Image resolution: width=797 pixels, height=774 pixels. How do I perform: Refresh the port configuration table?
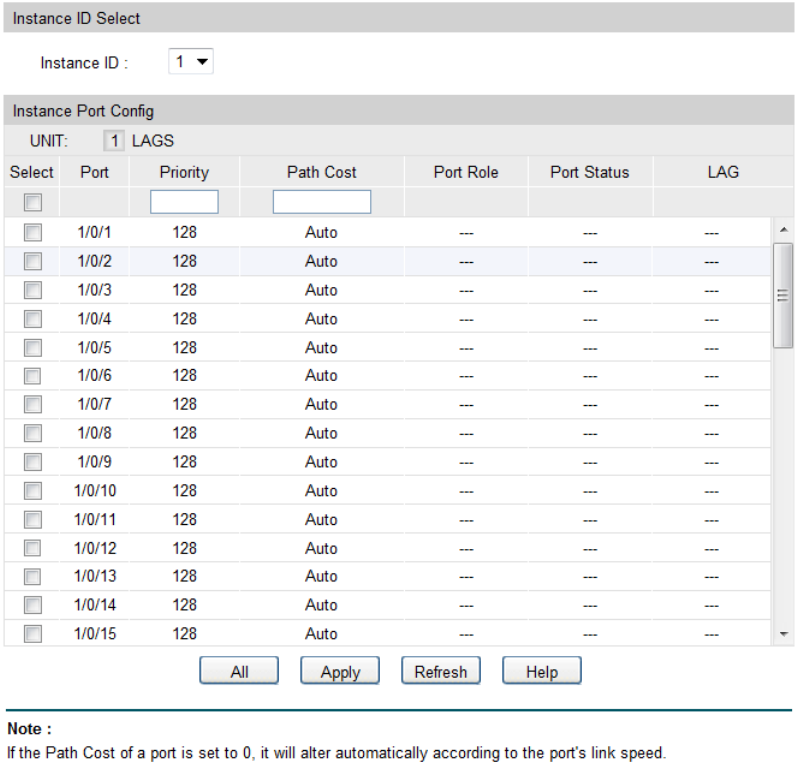[x=441, y=672]
